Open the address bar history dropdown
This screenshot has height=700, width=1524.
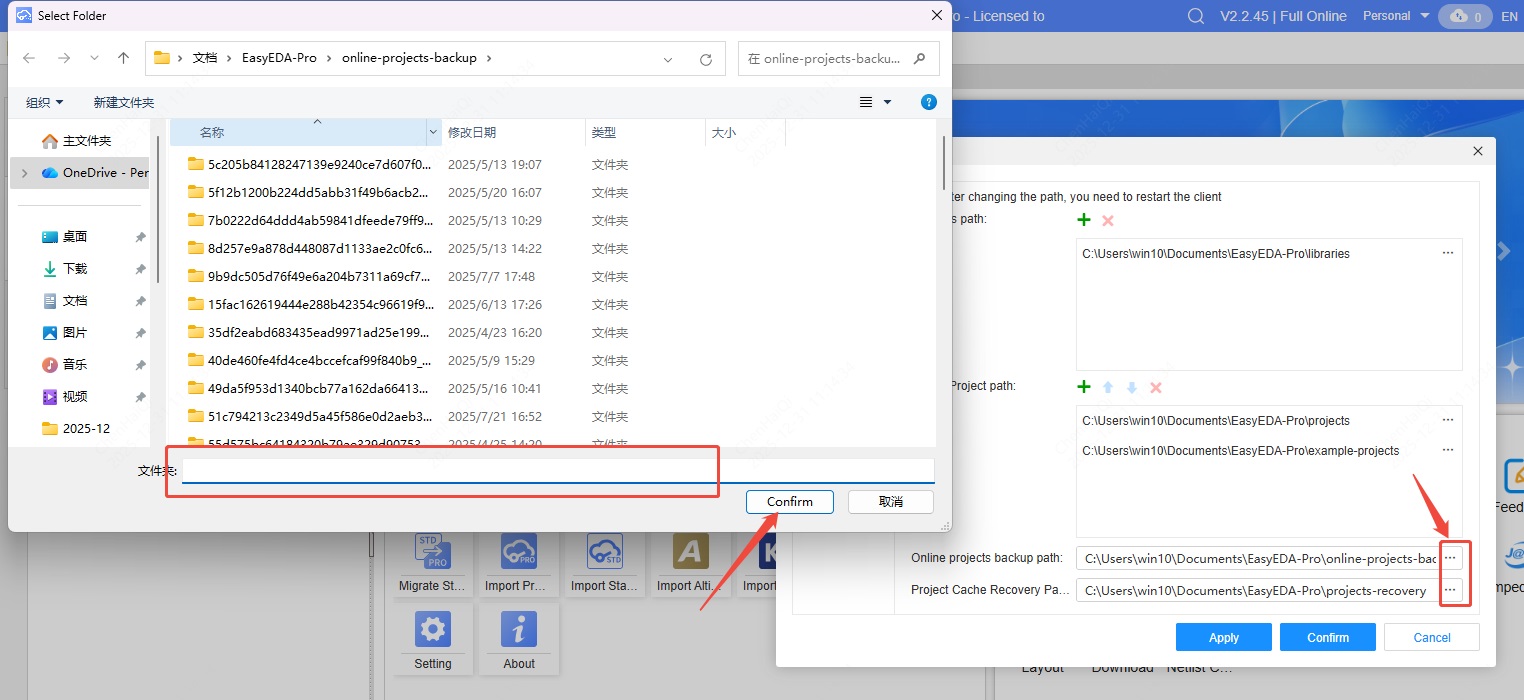pos(668,59)
